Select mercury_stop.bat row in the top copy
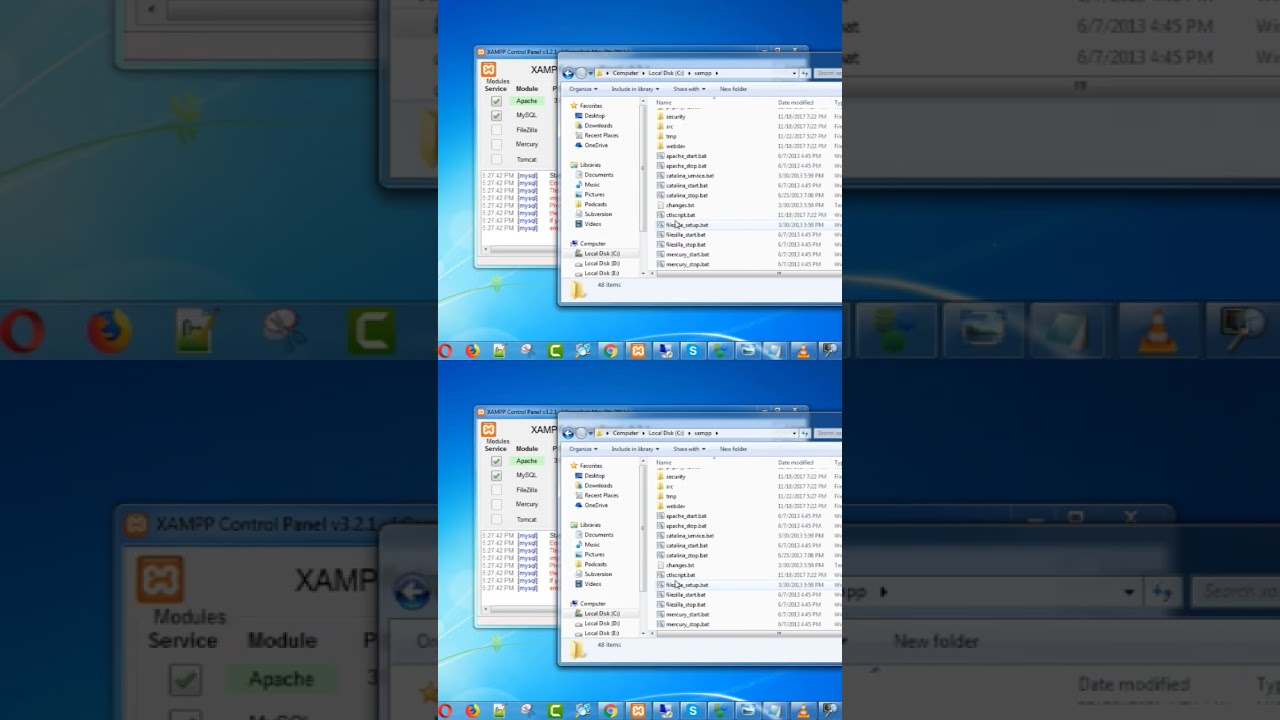The height and width of the screenshot is (720, 1280). pyautogui.click(x=748, y=264)
